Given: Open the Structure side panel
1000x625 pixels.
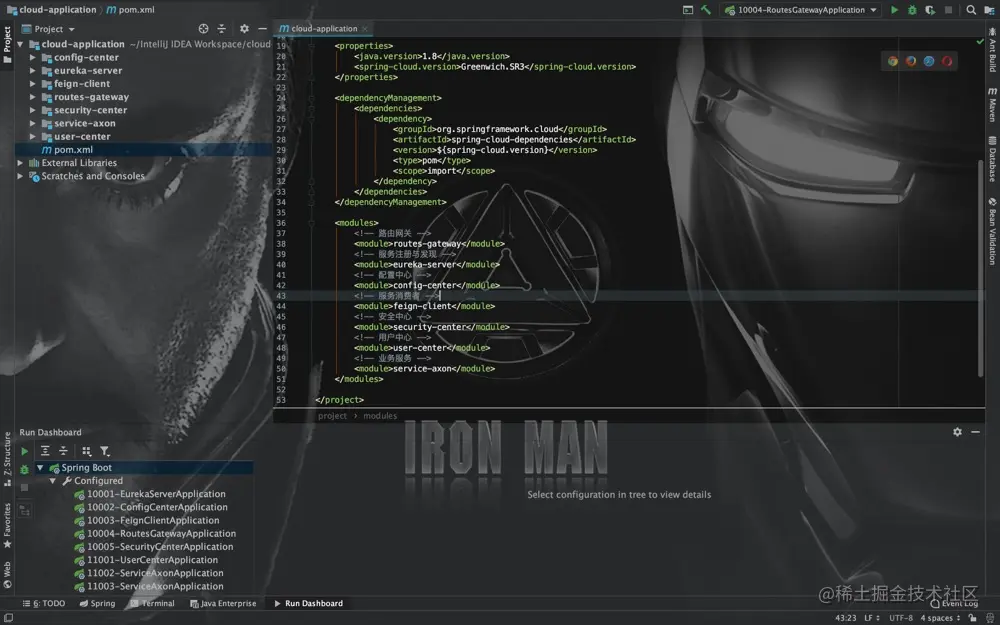Looking at the screenshot, I should (7, 459).
